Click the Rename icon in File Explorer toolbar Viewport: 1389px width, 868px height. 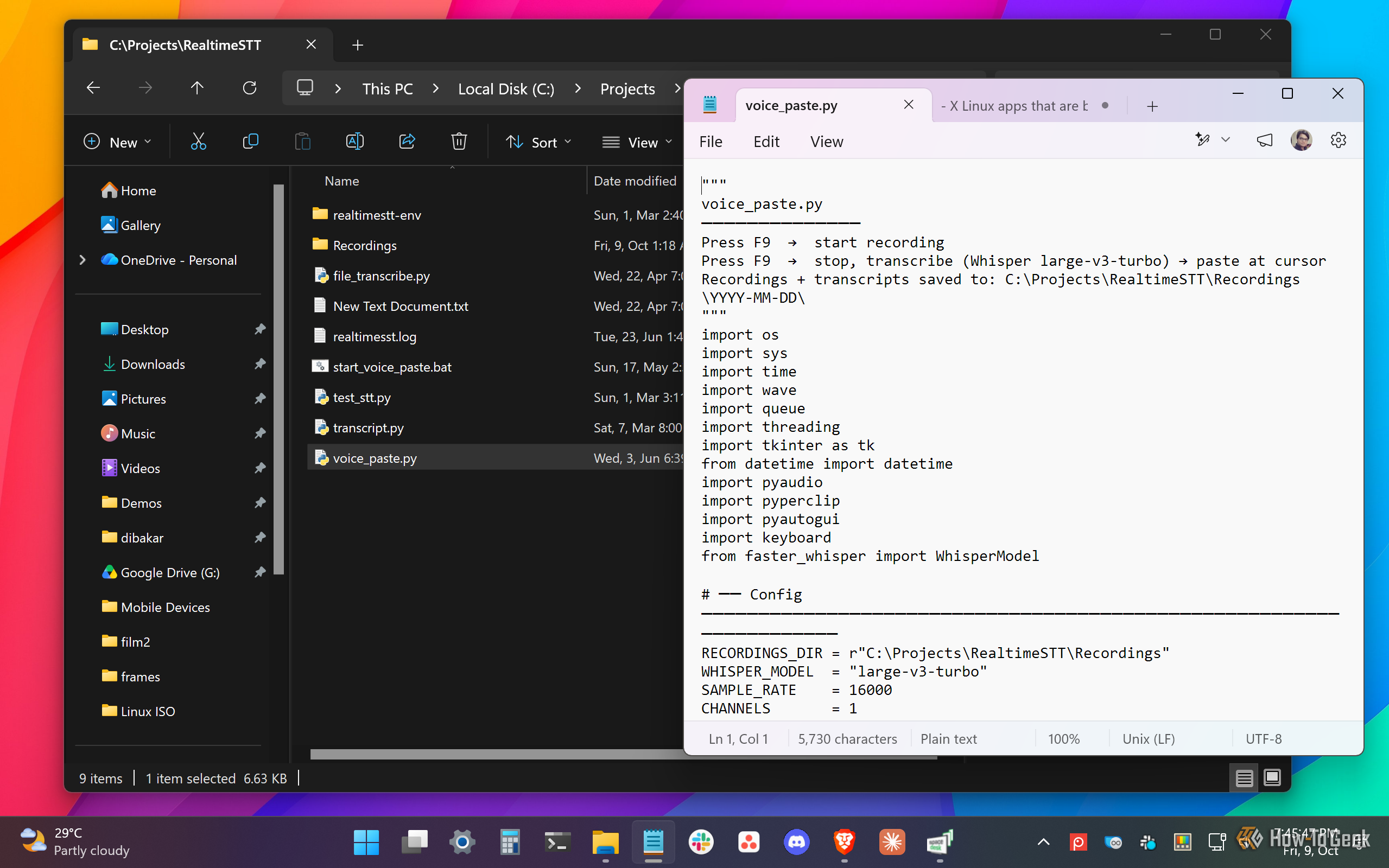coord(355,142)
